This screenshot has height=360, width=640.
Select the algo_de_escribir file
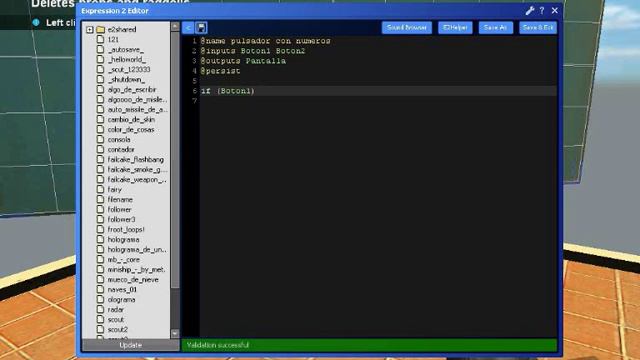click(x=131, y=89)
